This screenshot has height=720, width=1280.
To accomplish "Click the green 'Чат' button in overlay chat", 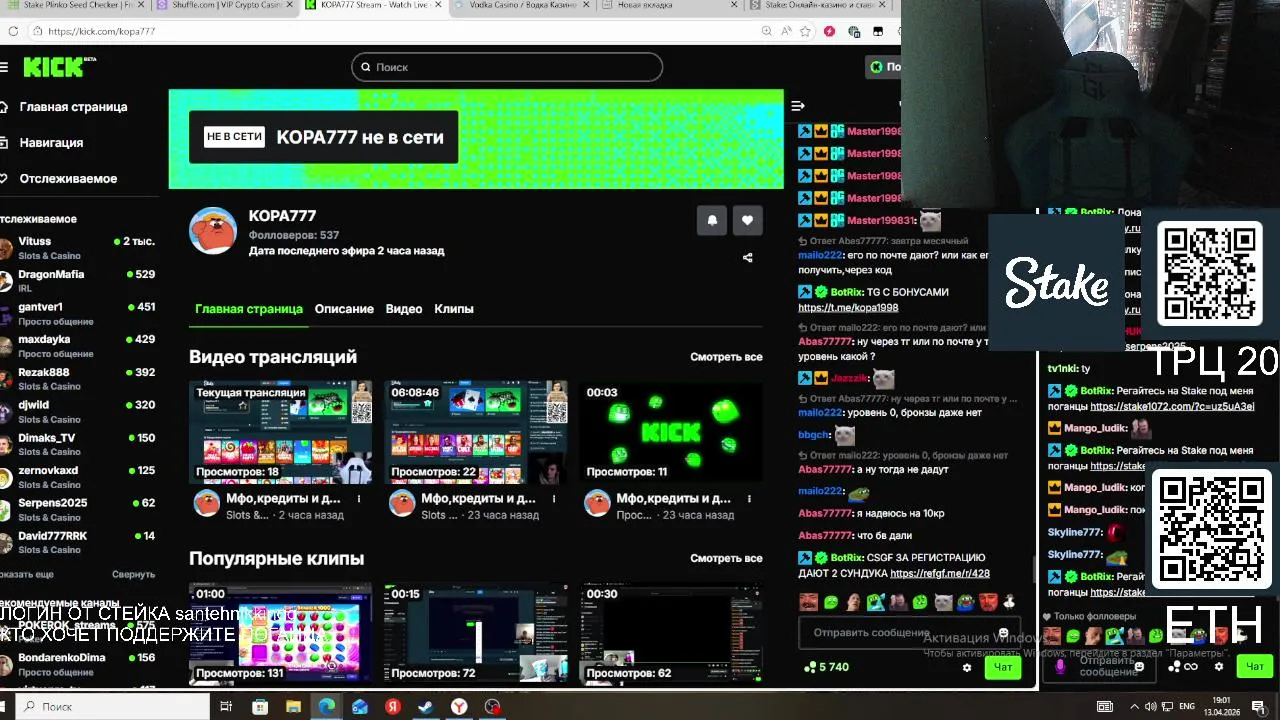I will tap(1255, 666).
